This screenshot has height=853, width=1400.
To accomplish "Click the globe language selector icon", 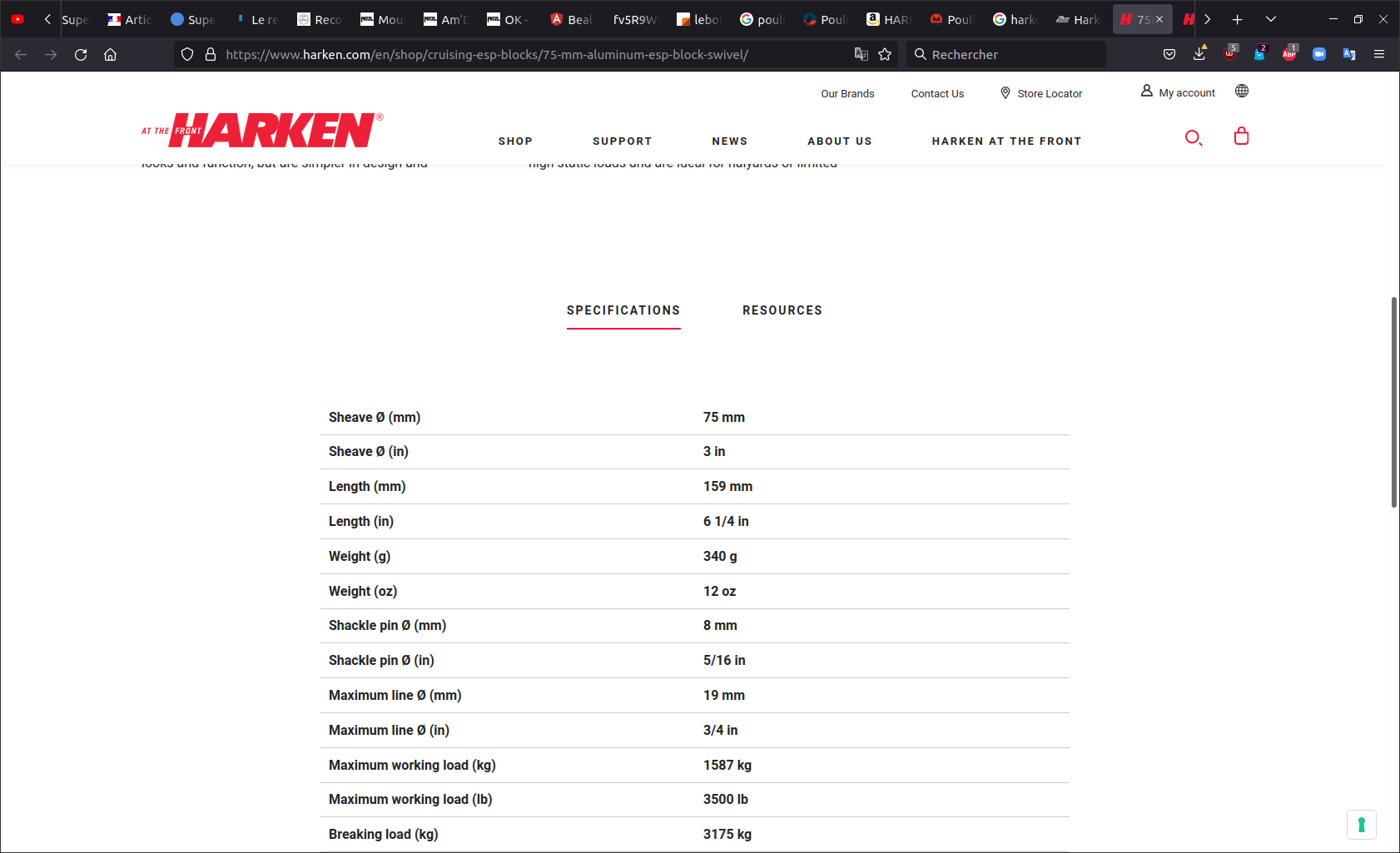I will pyautogui.click(x=1241, y=92).
